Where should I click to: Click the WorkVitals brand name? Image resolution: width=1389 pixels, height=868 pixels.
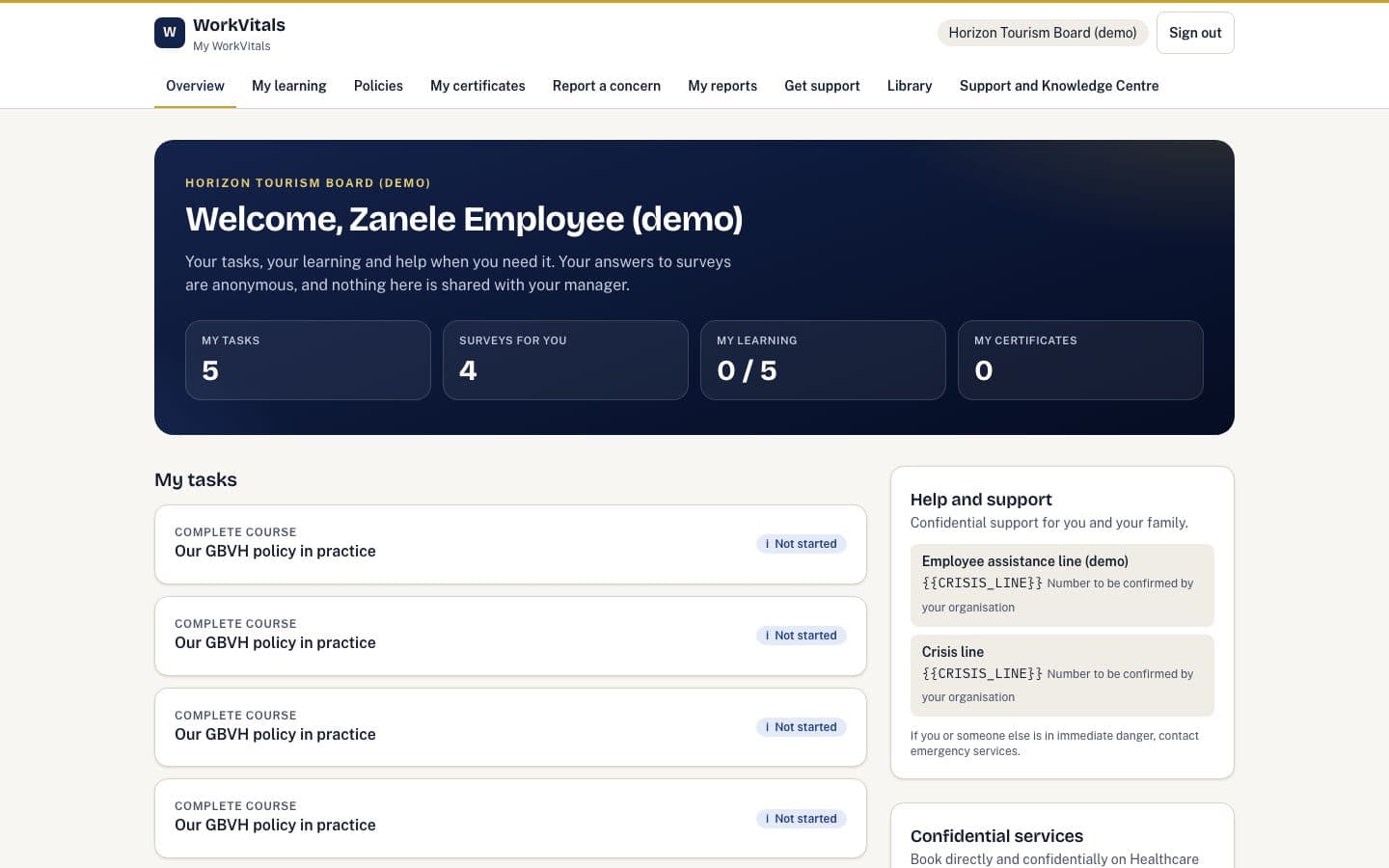[x=239, y=25]
